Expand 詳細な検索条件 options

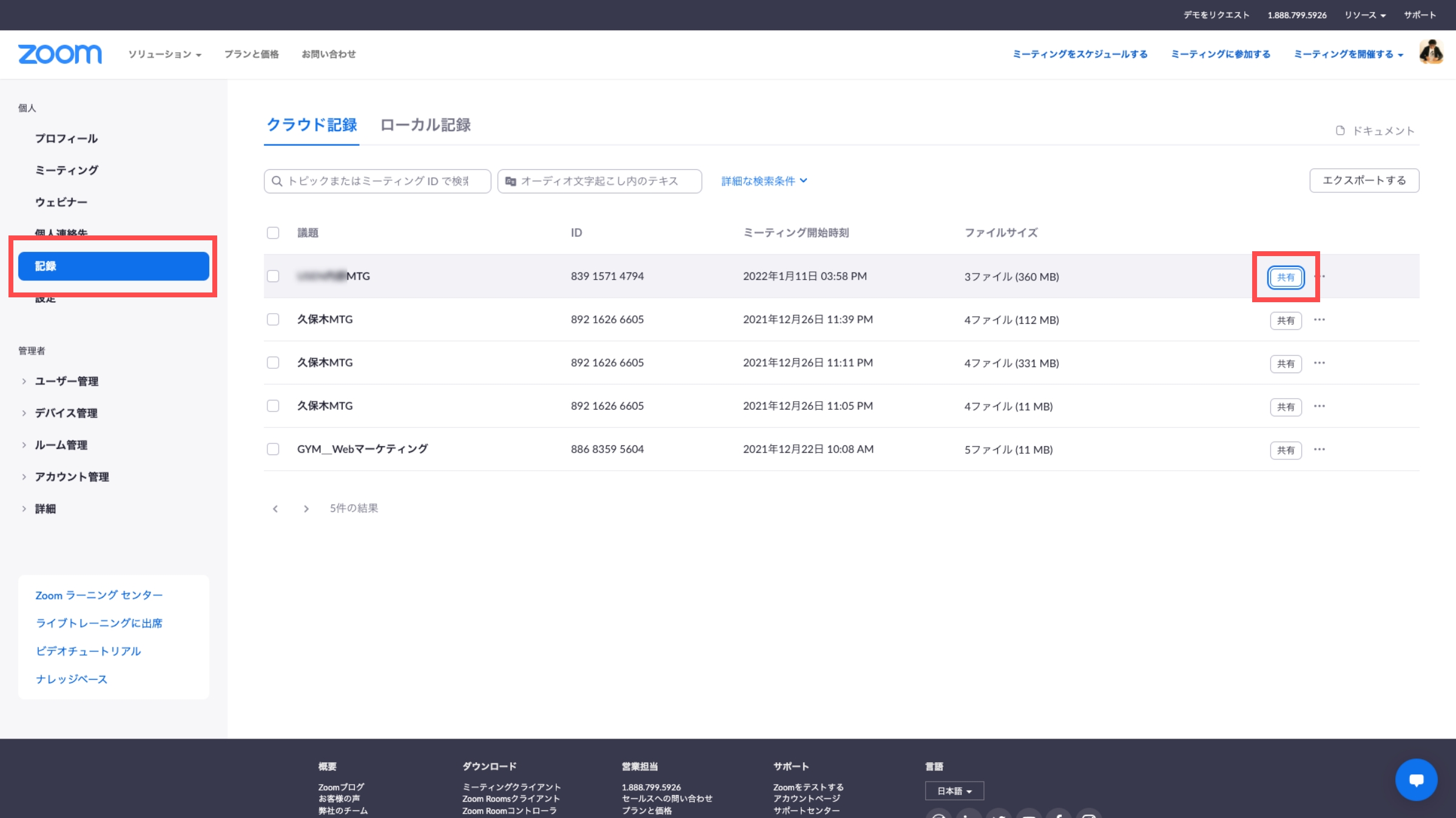[764, 181]
